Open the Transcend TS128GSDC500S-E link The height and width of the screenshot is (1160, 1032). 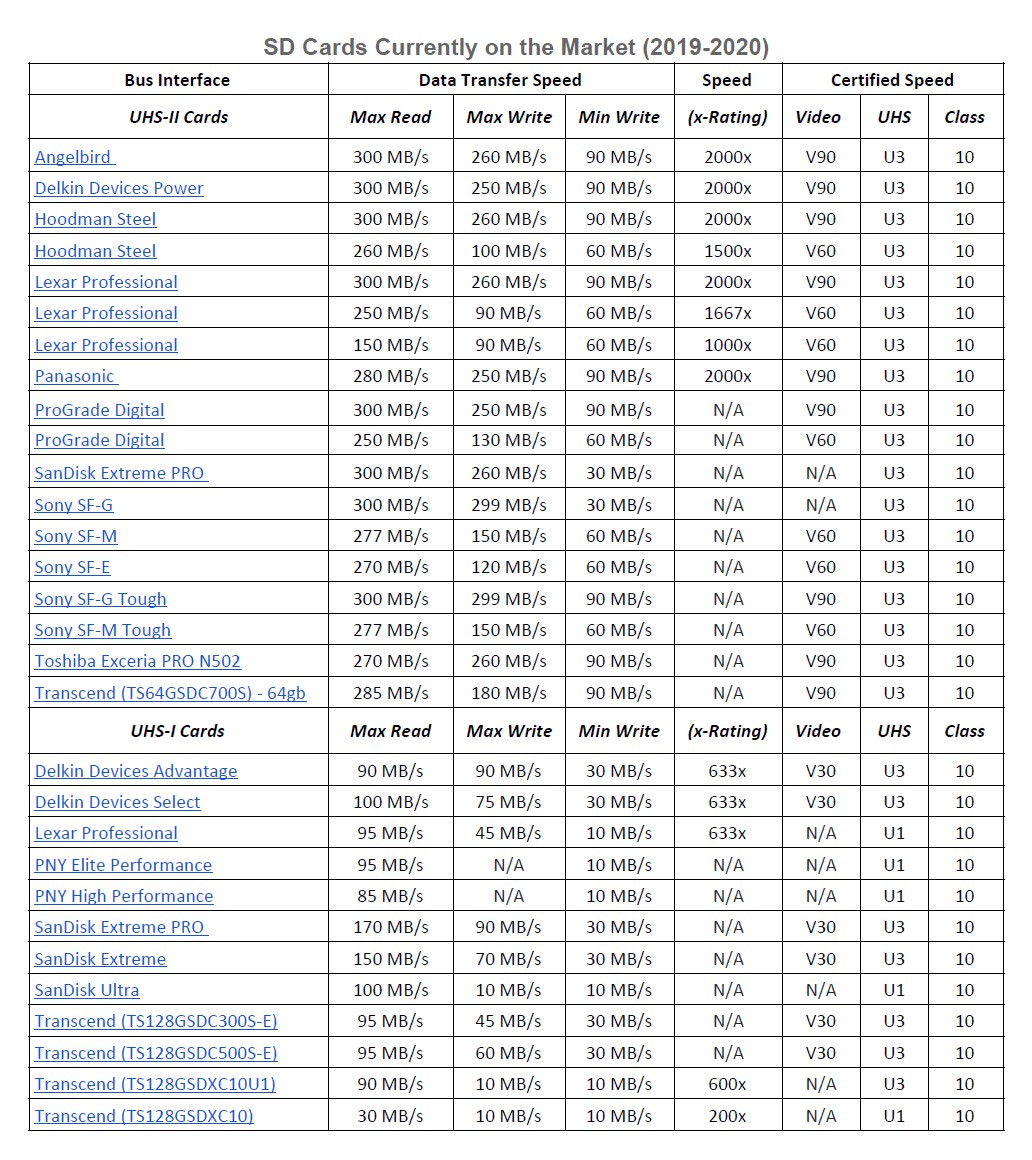[x=156, y=1053]
